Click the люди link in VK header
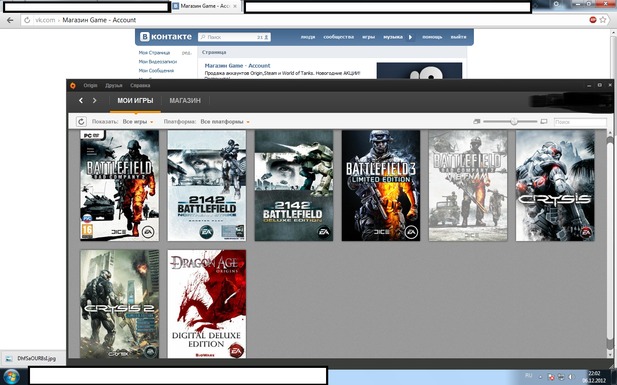617x385 pixels. 308,37
